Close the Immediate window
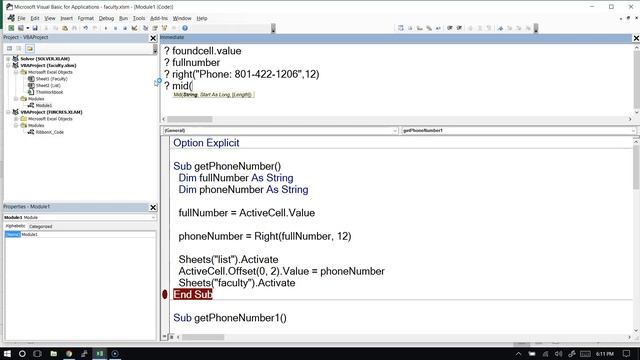 [636, 38]
